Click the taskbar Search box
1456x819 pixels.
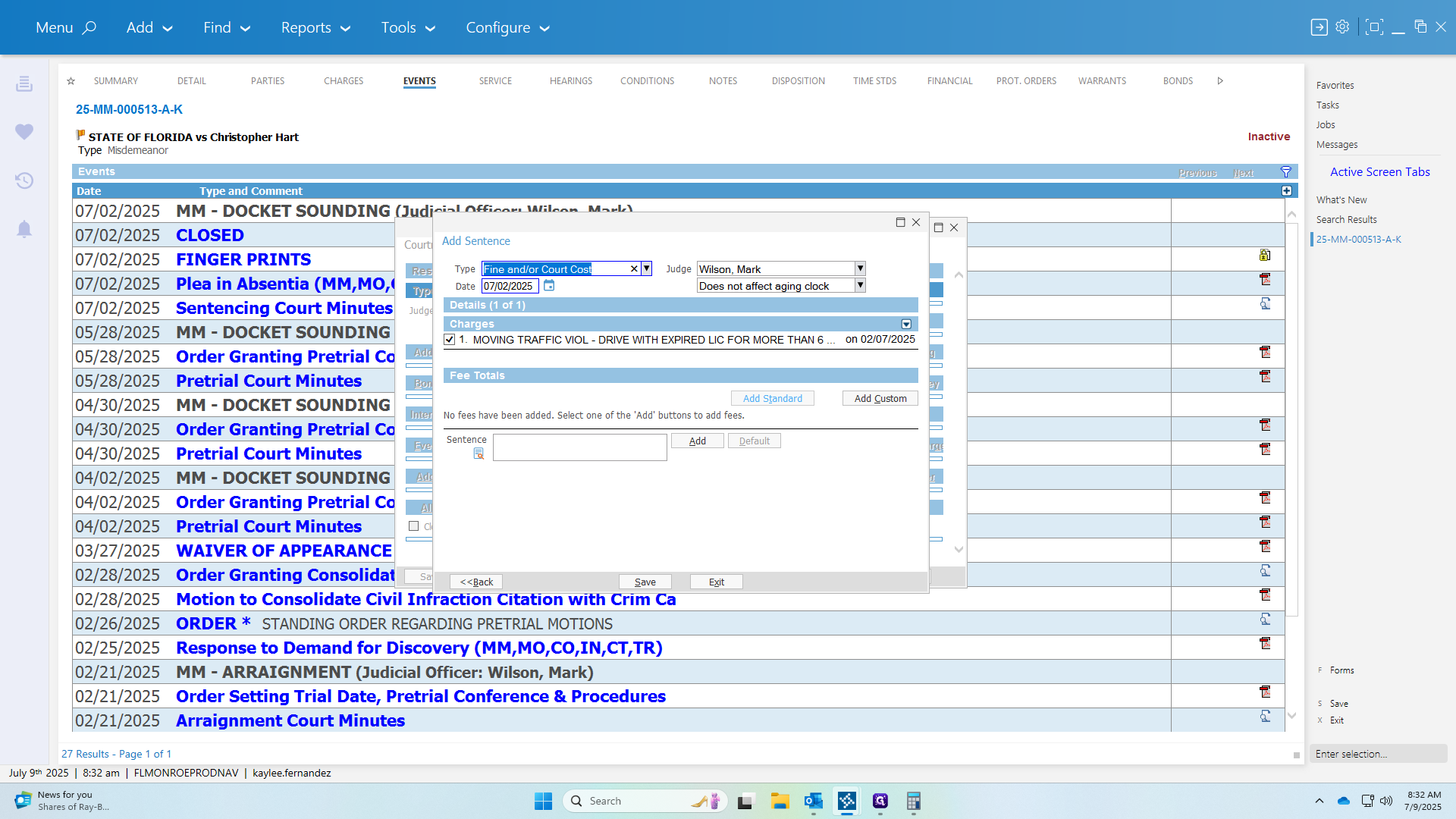tap(645, 801)
